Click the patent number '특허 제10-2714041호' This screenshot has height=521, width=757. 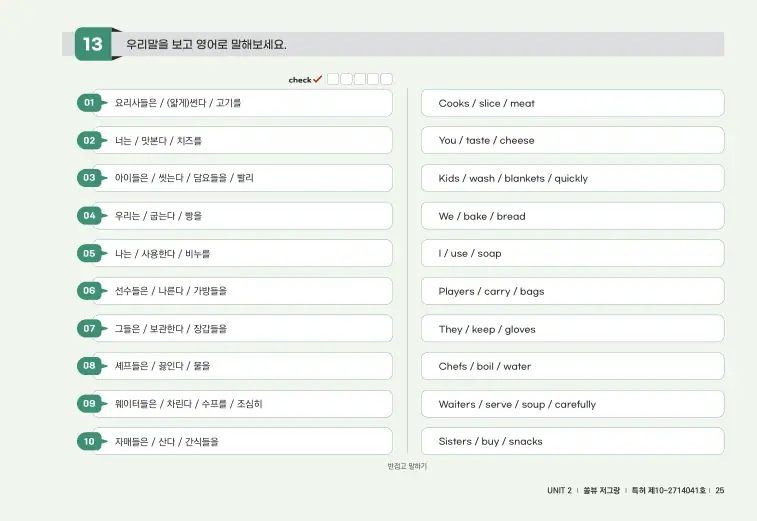click(x=668, y=490)
